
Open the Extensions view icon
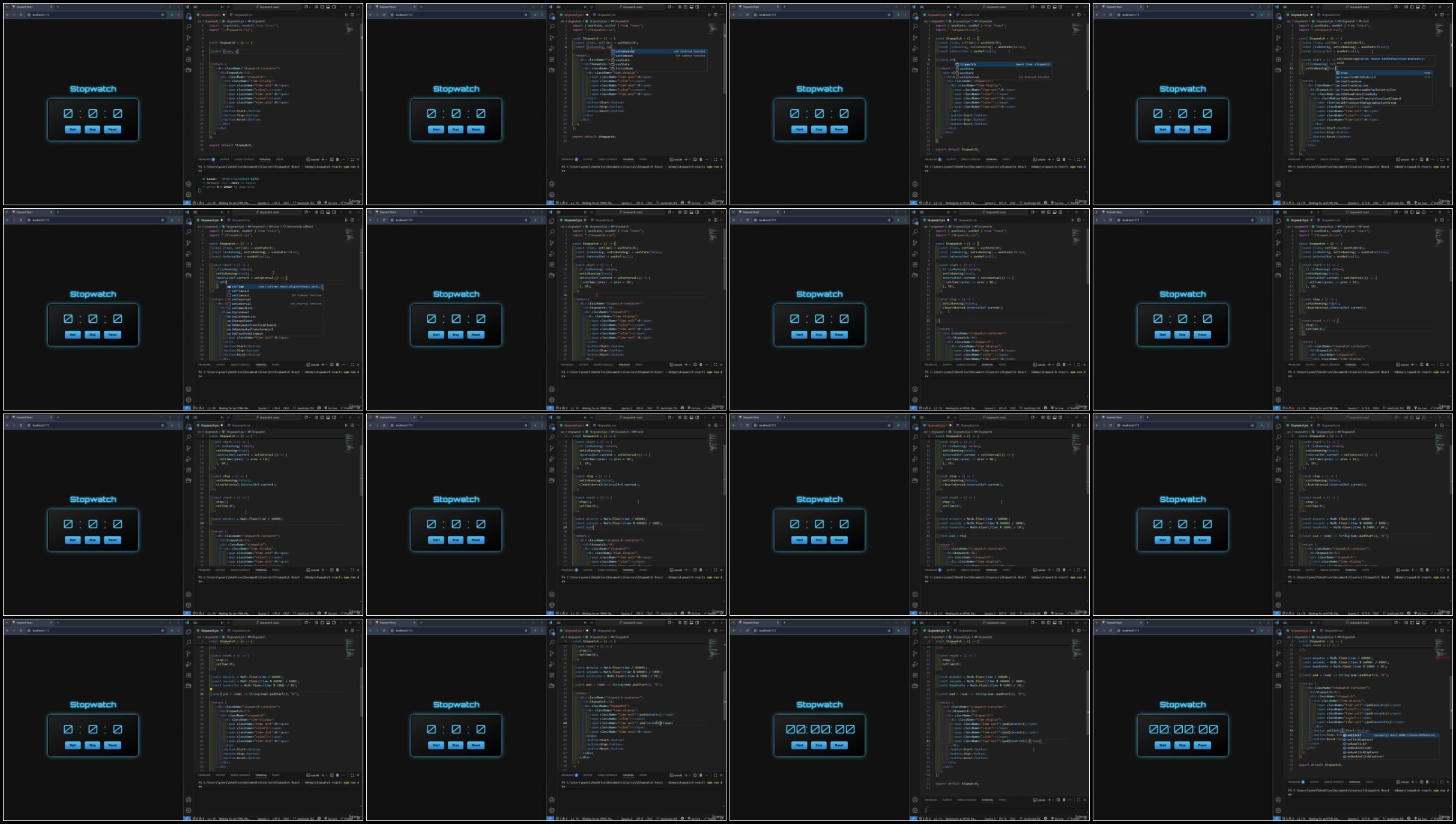click(x=189, y=59)
